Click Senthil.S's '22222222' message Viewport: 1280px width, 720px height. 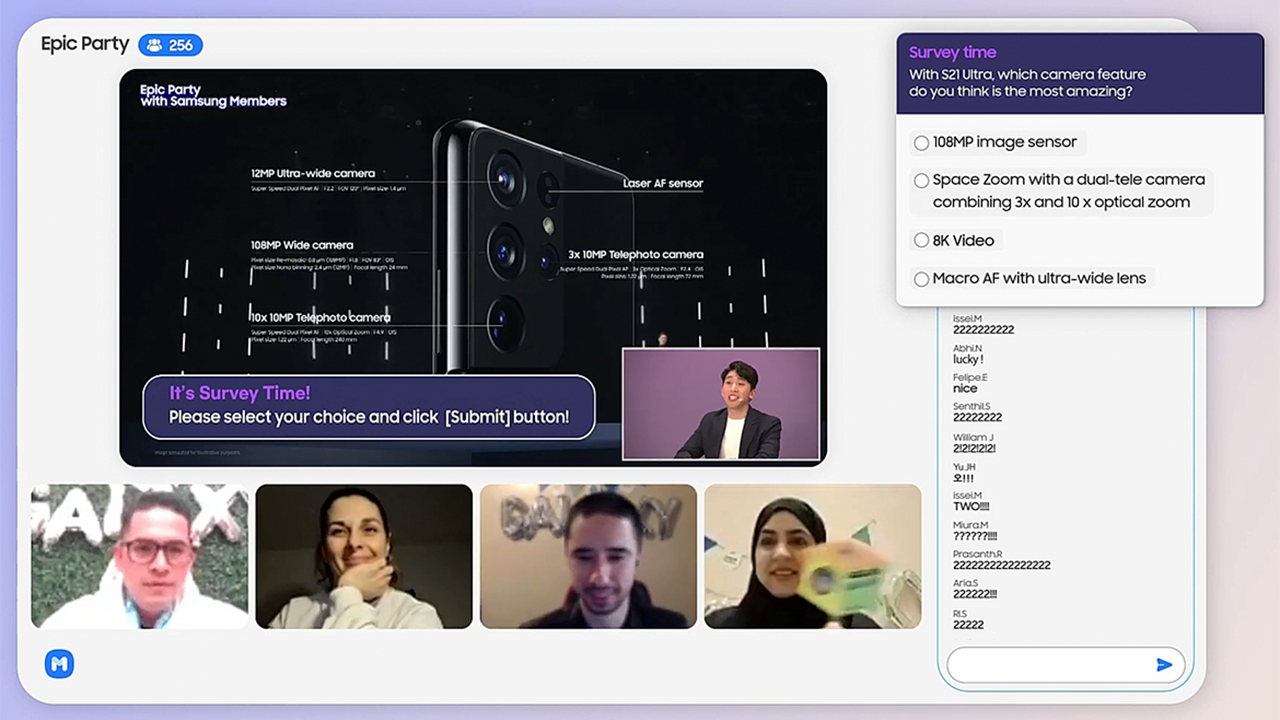coord(977,418)
